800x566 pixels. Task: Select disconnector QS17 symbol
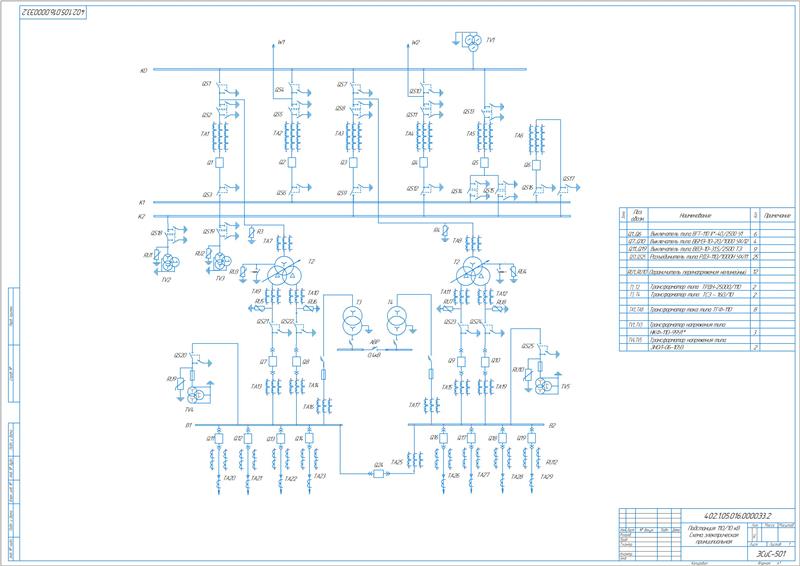coord(568,189)
